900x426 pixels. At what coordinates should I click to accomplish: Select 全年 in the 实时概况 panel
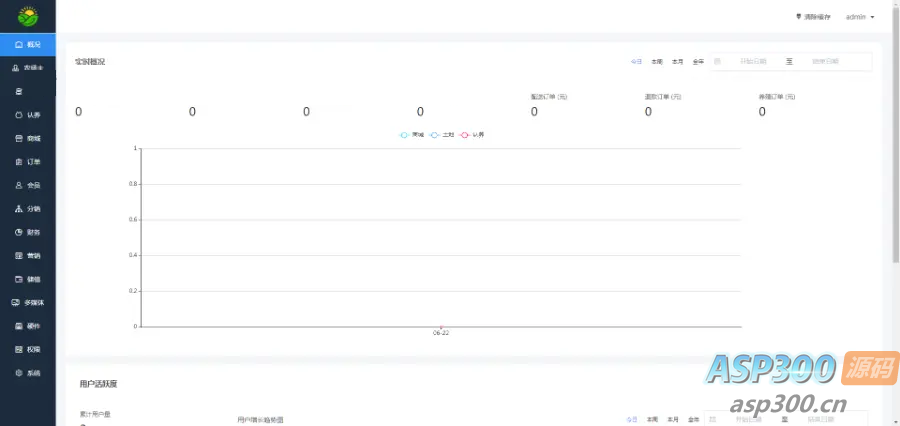pos(698,61)
